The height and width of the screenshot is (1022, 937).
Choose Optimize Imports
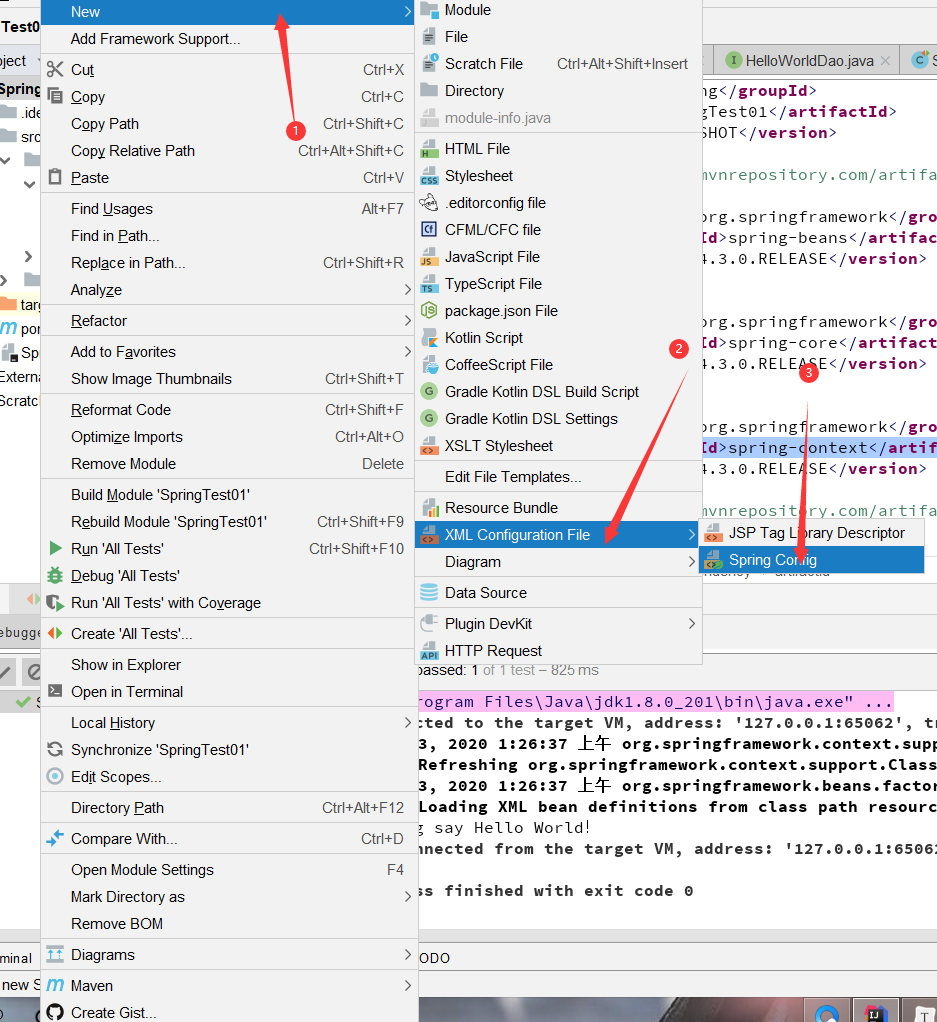click(x=227, y=437)
